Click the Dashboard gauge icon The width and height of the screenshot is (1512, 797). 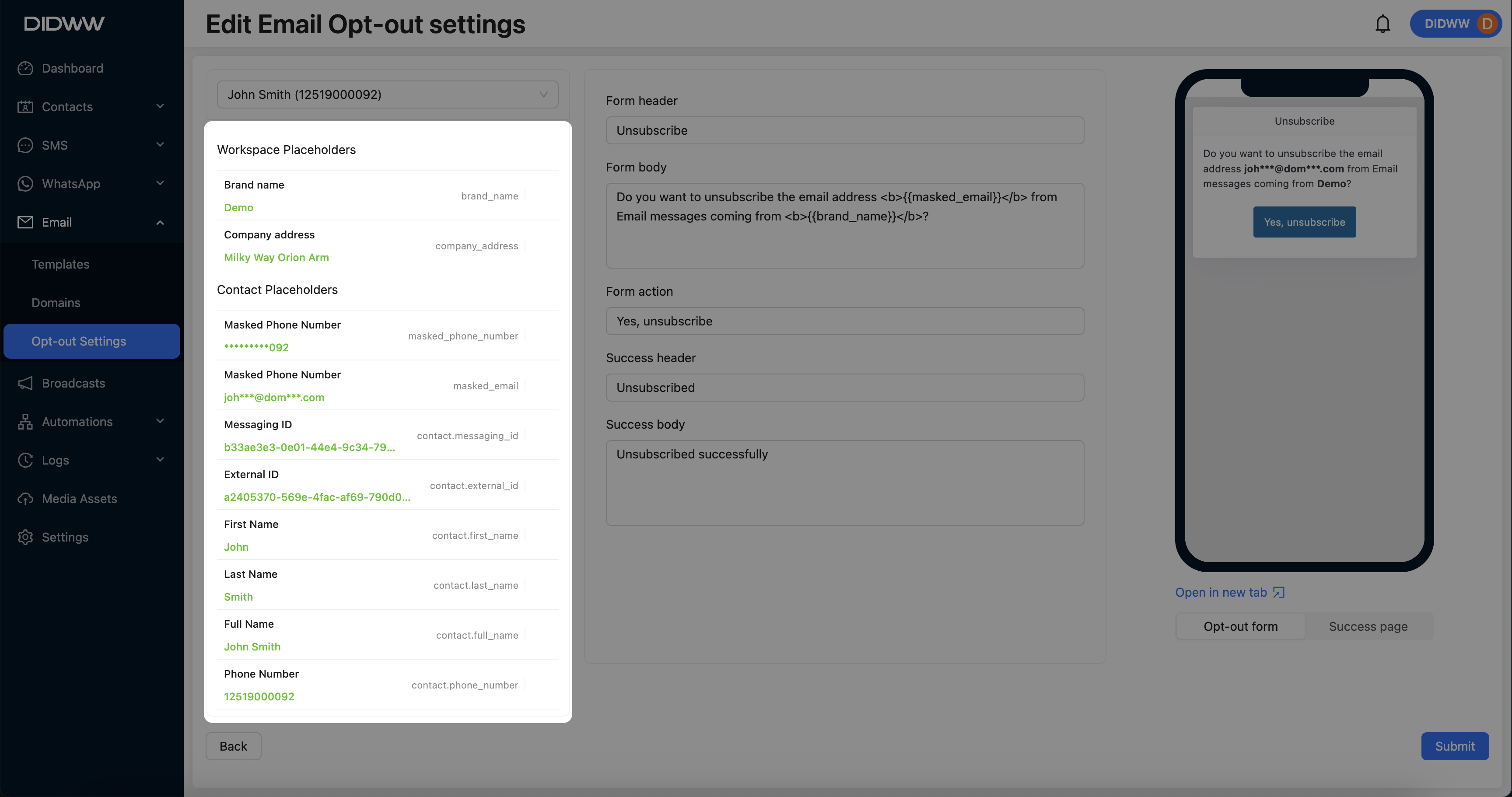click(x=25, y=68)
